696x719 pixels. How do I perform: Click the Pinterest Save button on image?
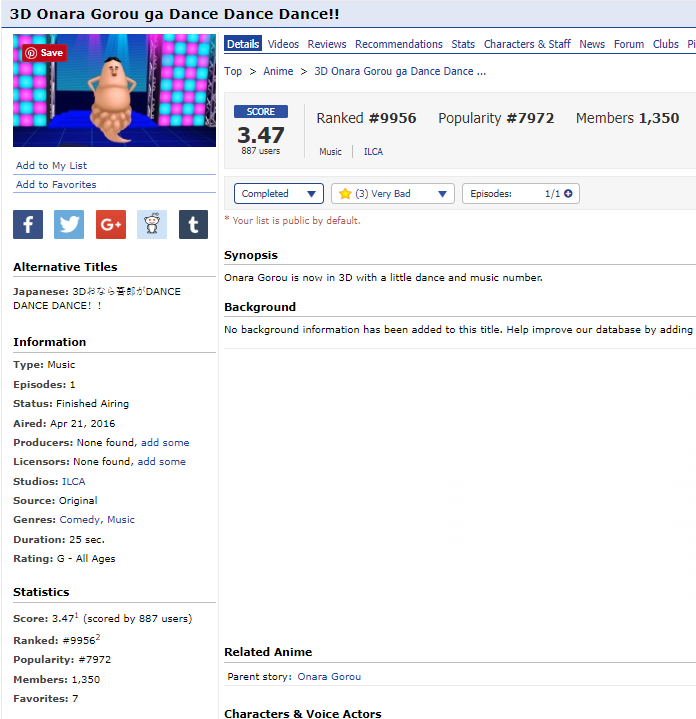pos(45,53)
